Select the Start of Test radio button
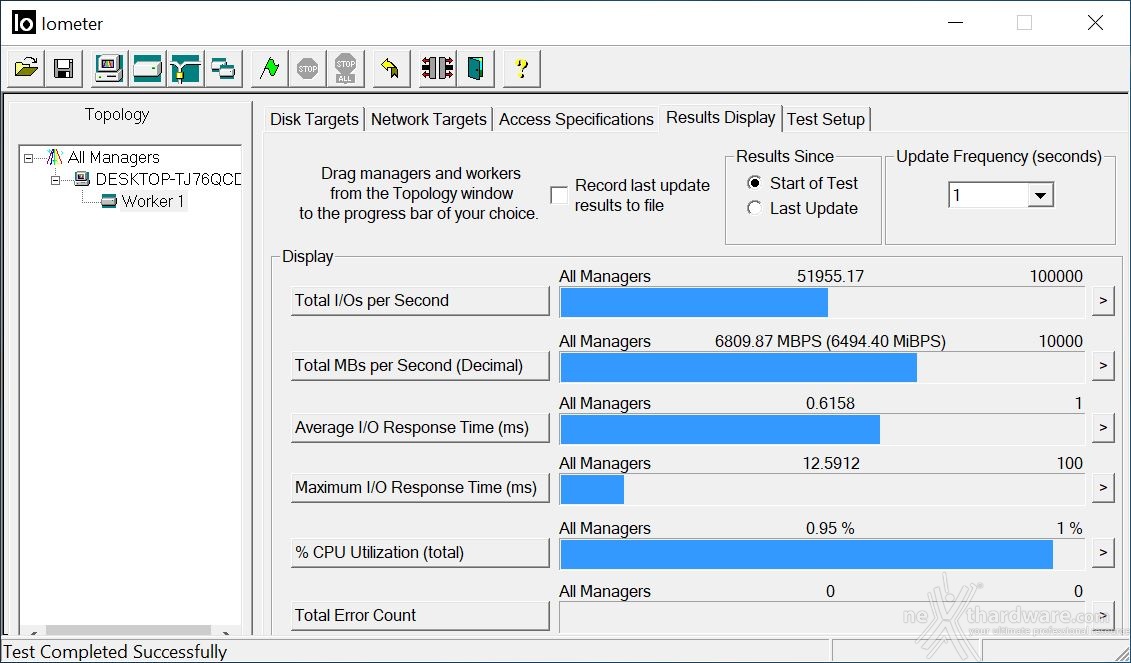Screen dimensions: 1131x663 pyautogui.click(x=754, y=183)
